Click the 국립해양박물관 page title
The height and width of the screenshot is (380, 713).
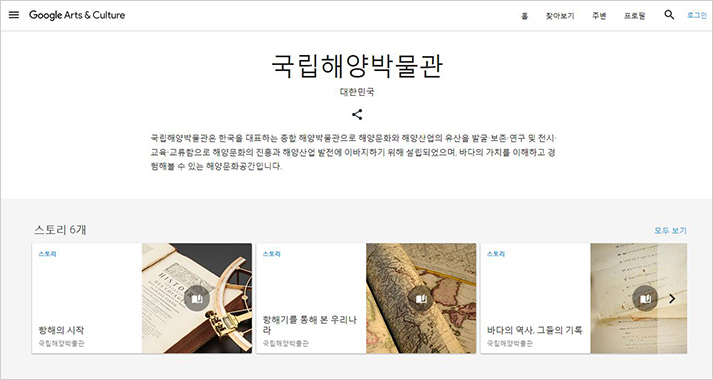click(357, 66)
